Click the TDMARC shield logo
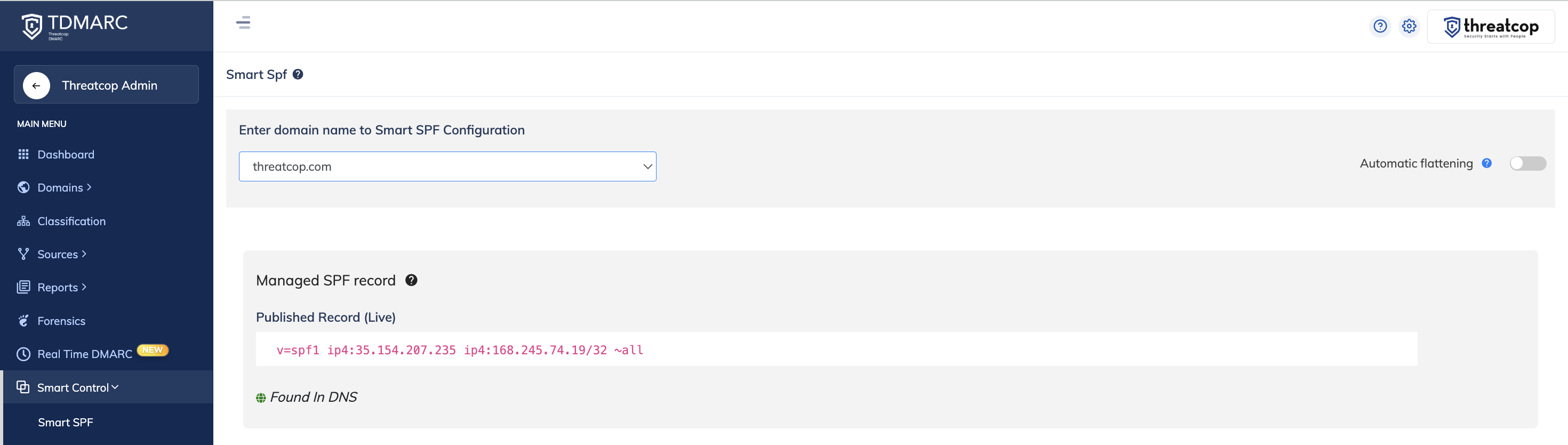This screenshot has height=445, width=1568. click(32, 26)
